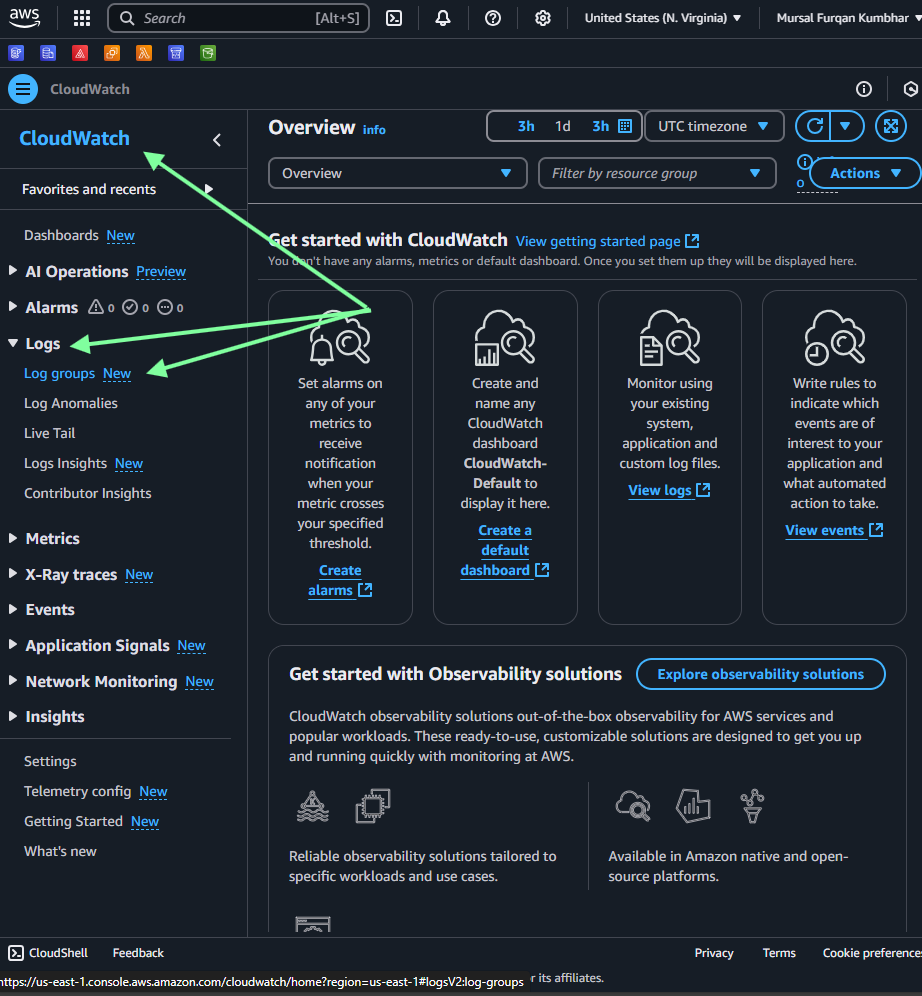The image size is (922, 996).
Task: Open the red Amplify favorite shortcut
Action: (80, 53)
